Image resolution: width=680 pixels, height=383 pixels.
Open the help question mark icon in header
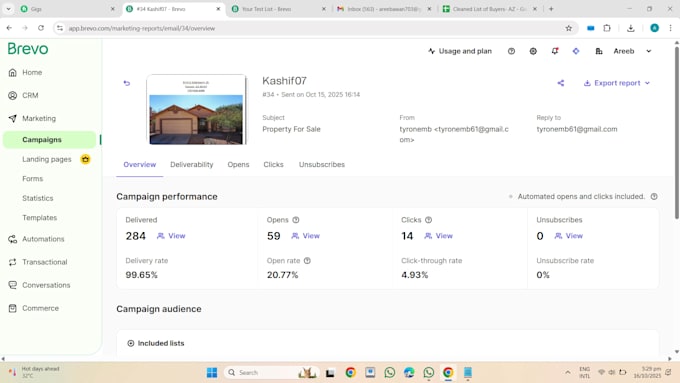[x=511, y=51]
